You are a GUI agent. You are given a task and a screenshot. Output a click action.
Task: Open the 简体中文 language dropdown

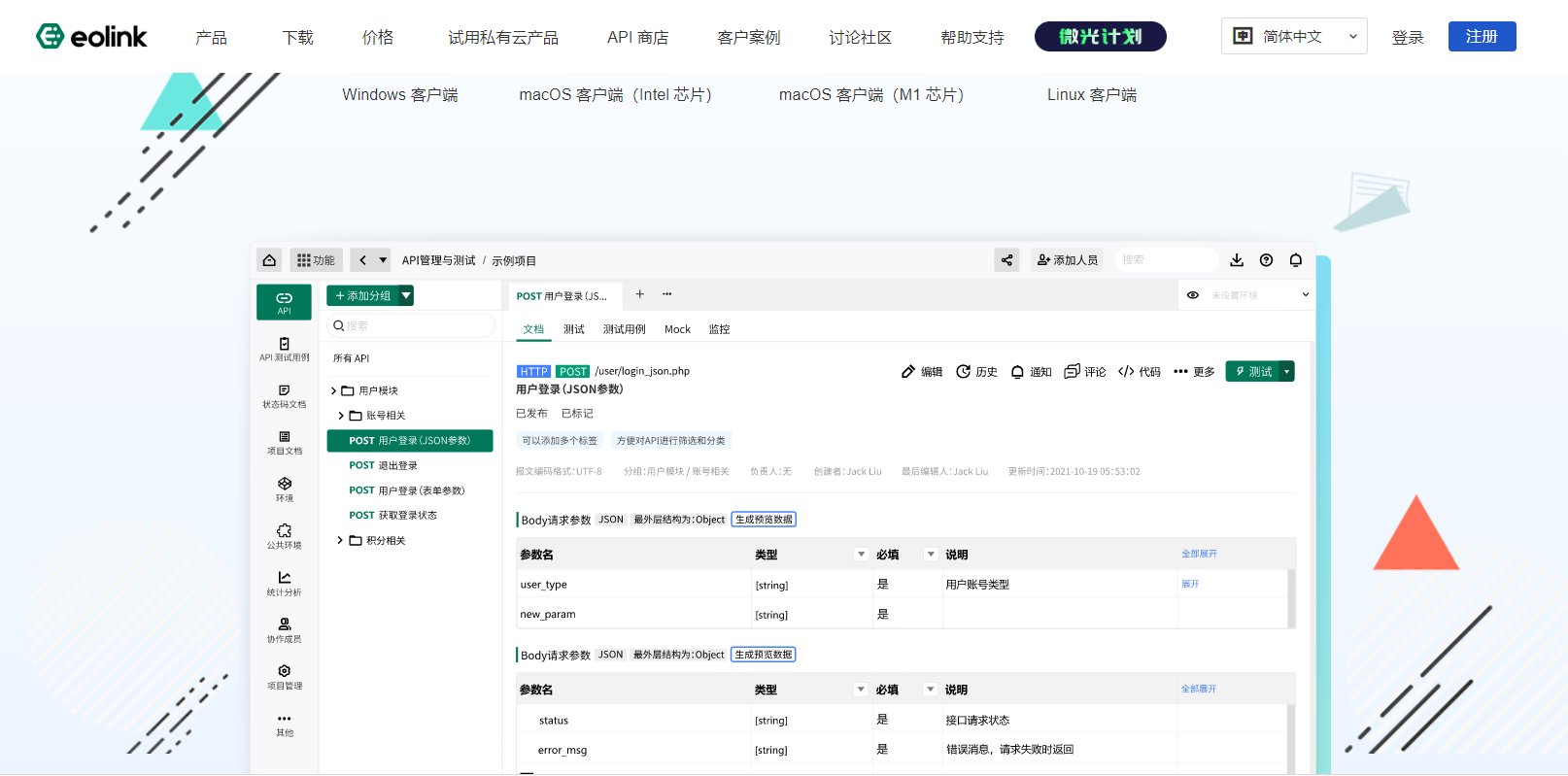tap(1293, 37)
